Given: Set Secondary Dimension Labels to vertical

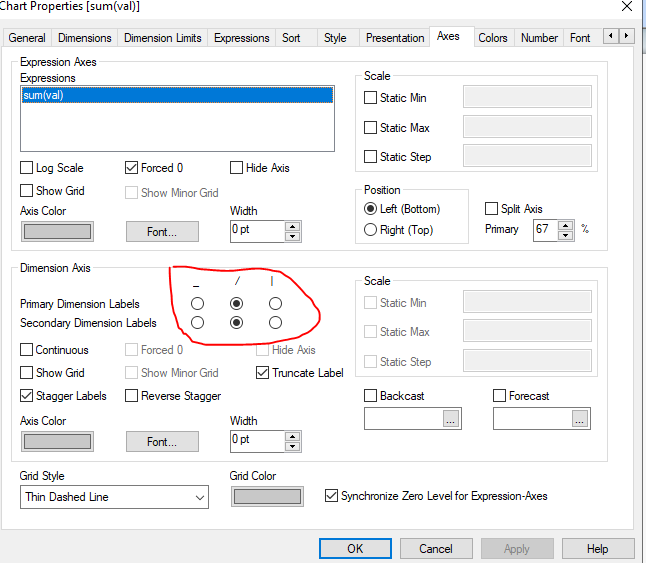Looking at the screenshot, I should 275,322.
